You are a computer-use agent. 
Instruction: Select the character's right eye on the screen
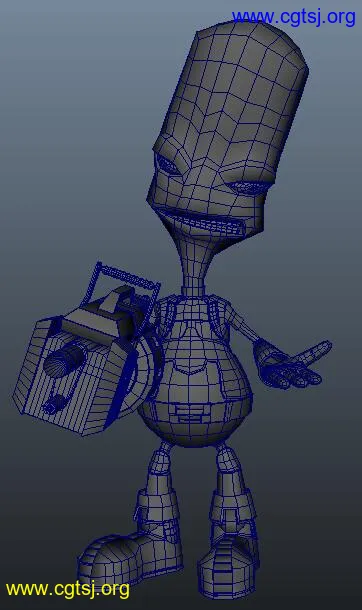[248, 188]
